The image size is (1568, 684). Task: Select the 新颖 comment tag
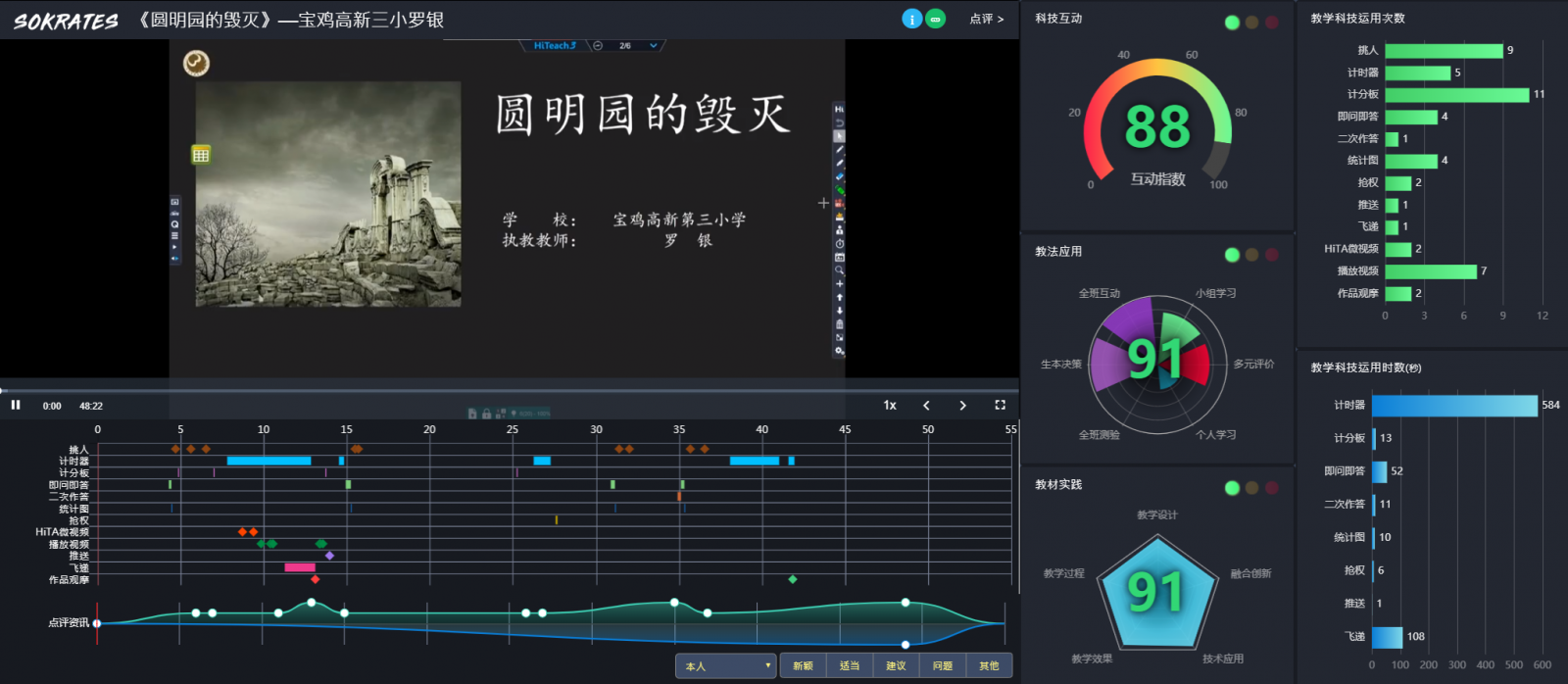(803, 666)
